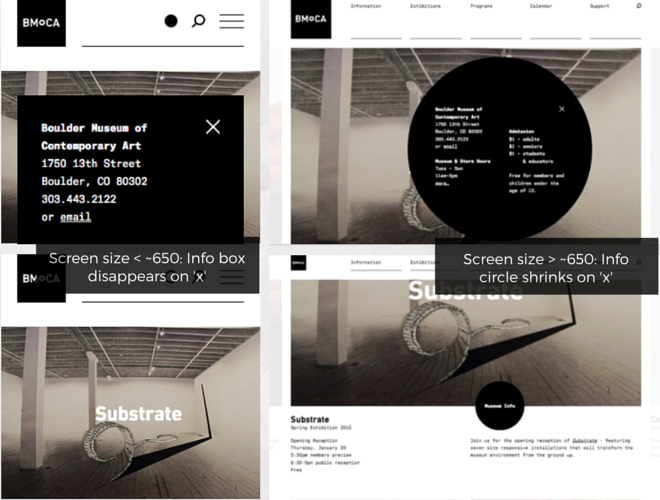
Task: Open the email link in the rectangular info box
Action: pyautogui.click(x=76, y=217)
